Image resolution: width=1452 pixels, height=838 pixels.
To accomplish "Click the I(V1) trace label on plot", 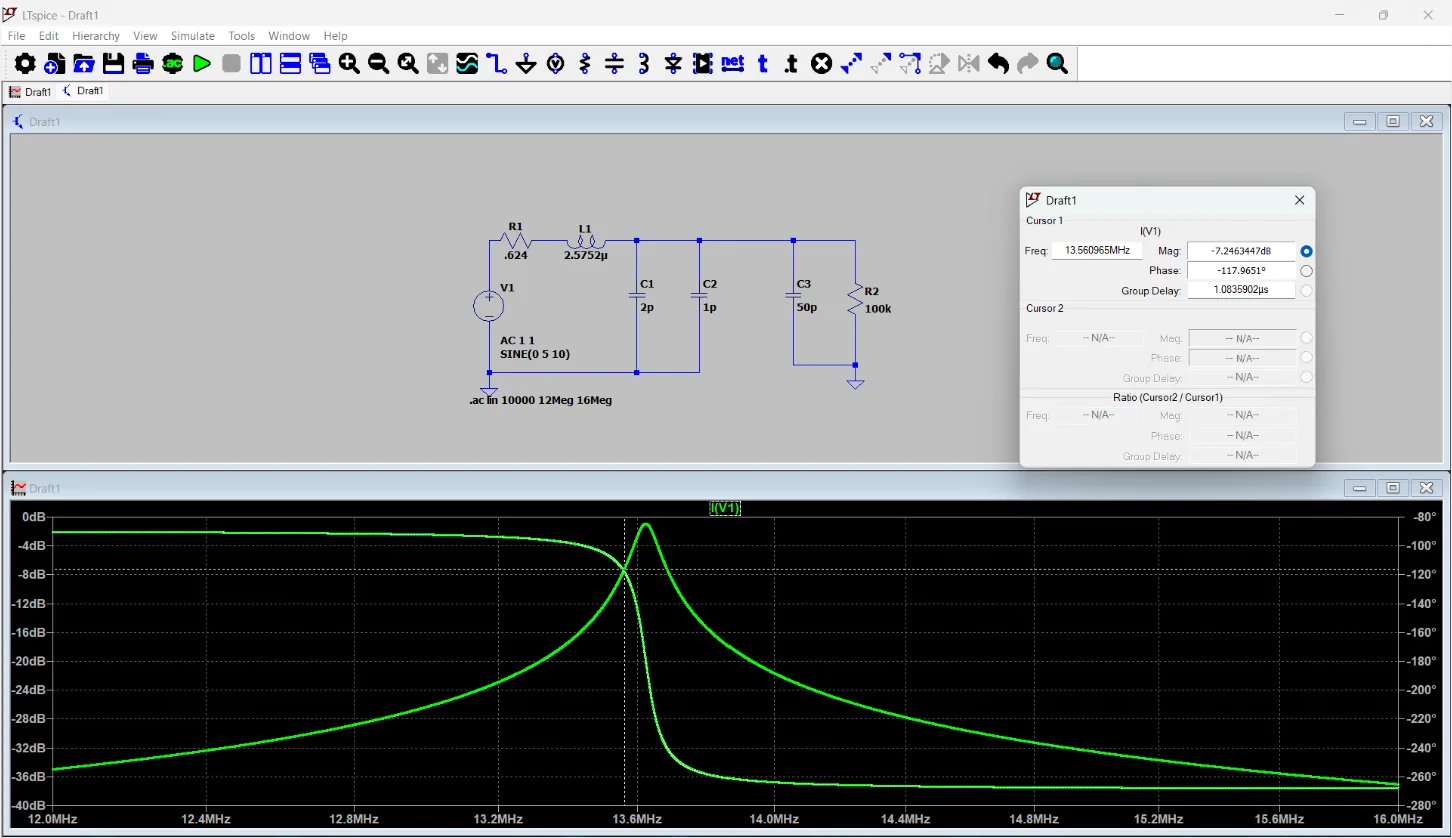I will 725,508.
